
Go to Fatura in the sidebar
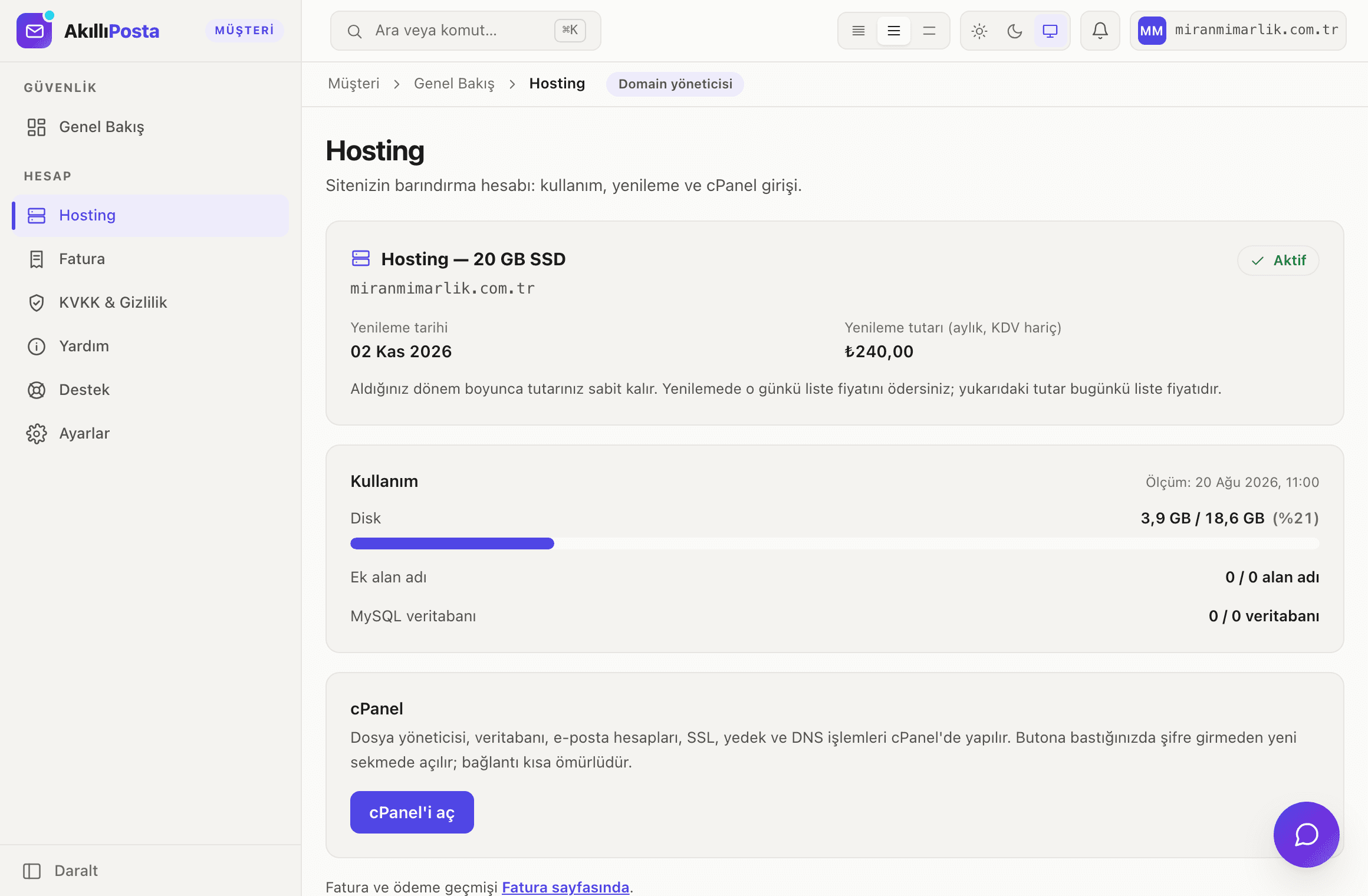(150, 259)
